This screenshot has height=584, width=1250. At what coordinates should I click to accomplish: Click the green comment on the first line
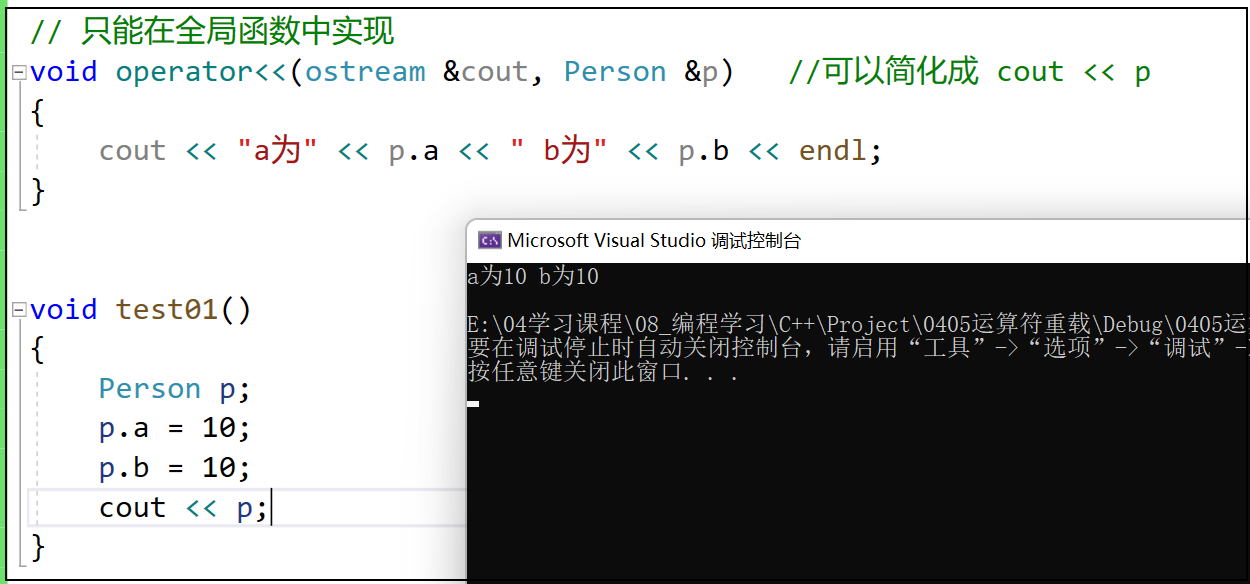pyautogui.click(x=212, y=32)
